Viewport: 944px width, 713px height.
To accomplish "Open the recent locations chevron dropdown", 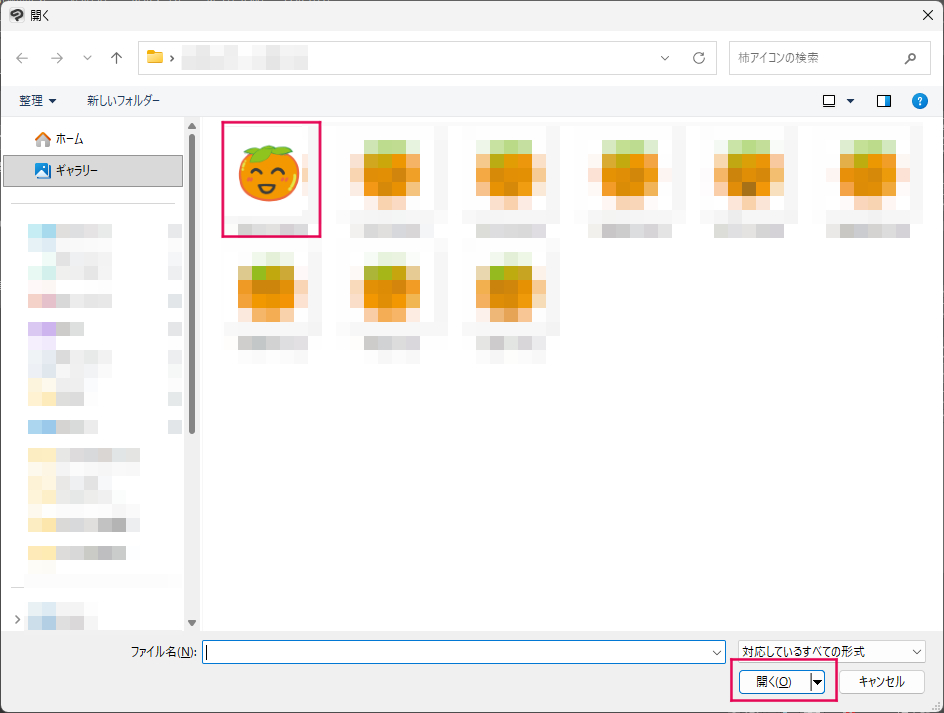I will point(87,58).
